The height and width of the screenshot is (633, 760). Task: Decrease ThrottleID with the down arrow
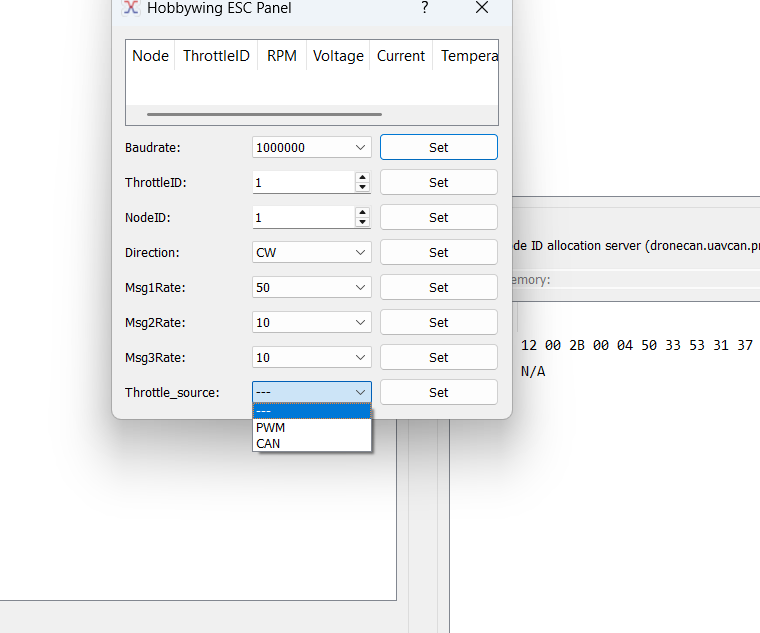(x=362, y=188)
